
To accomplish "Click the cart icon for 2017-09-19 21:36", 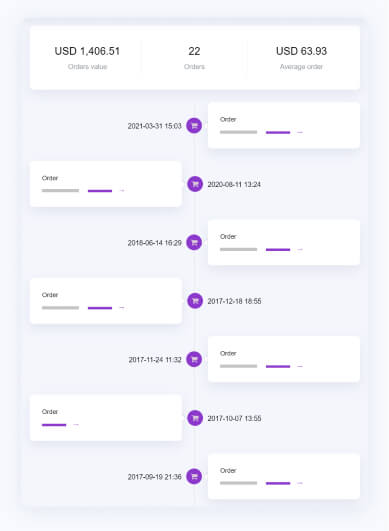I will click(x=194, y=476).
